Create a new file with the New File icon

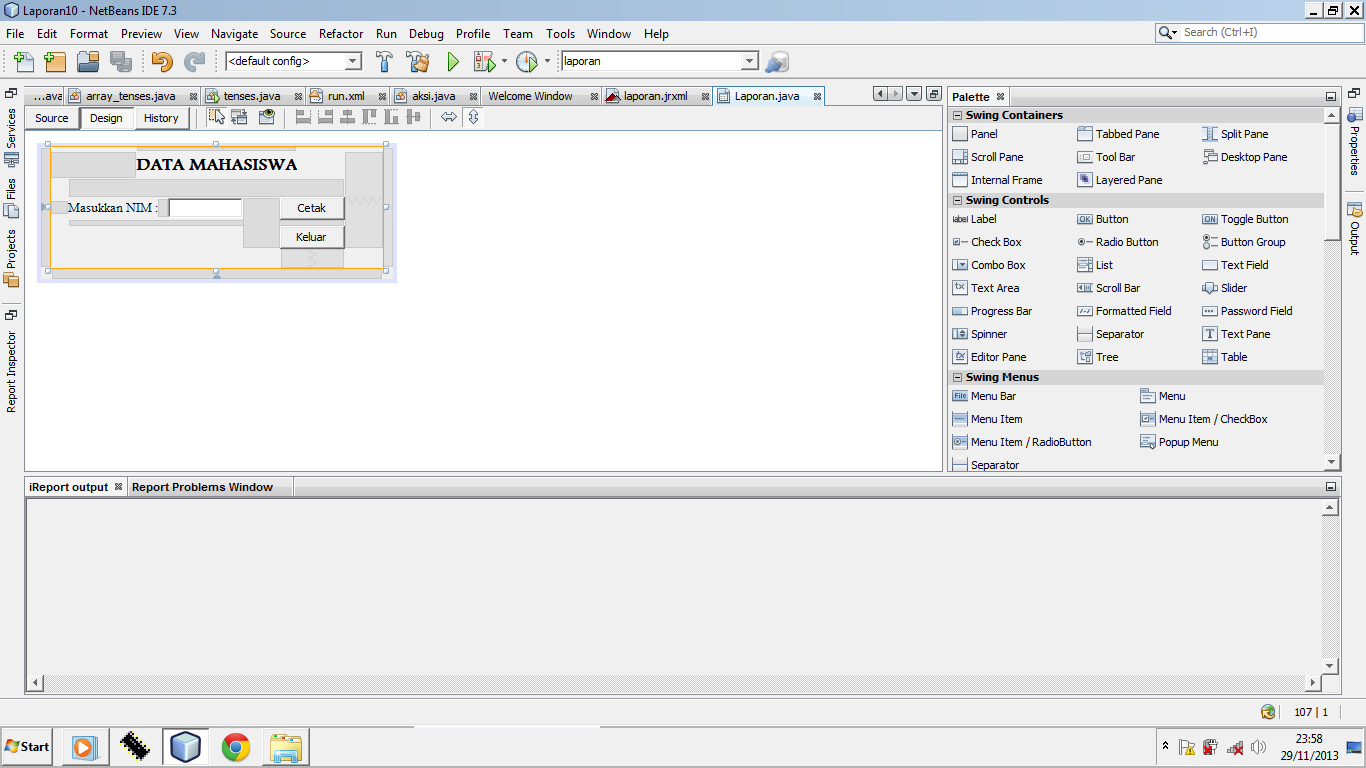coord(22,61)
